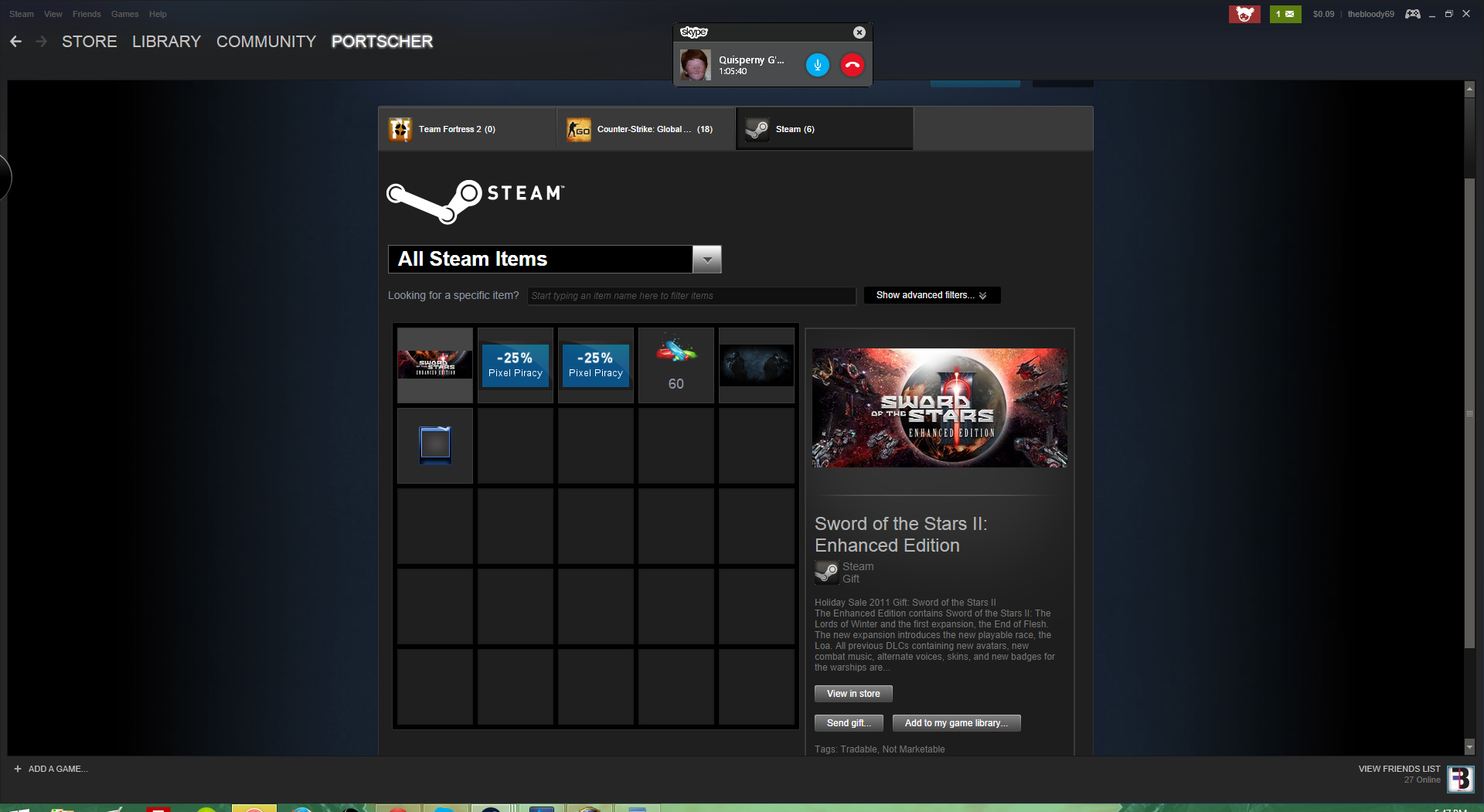Click the Skype caller's avatar picture
Image resolution: width=1484 pixels, height=812 pixels.
pos(695,65)
